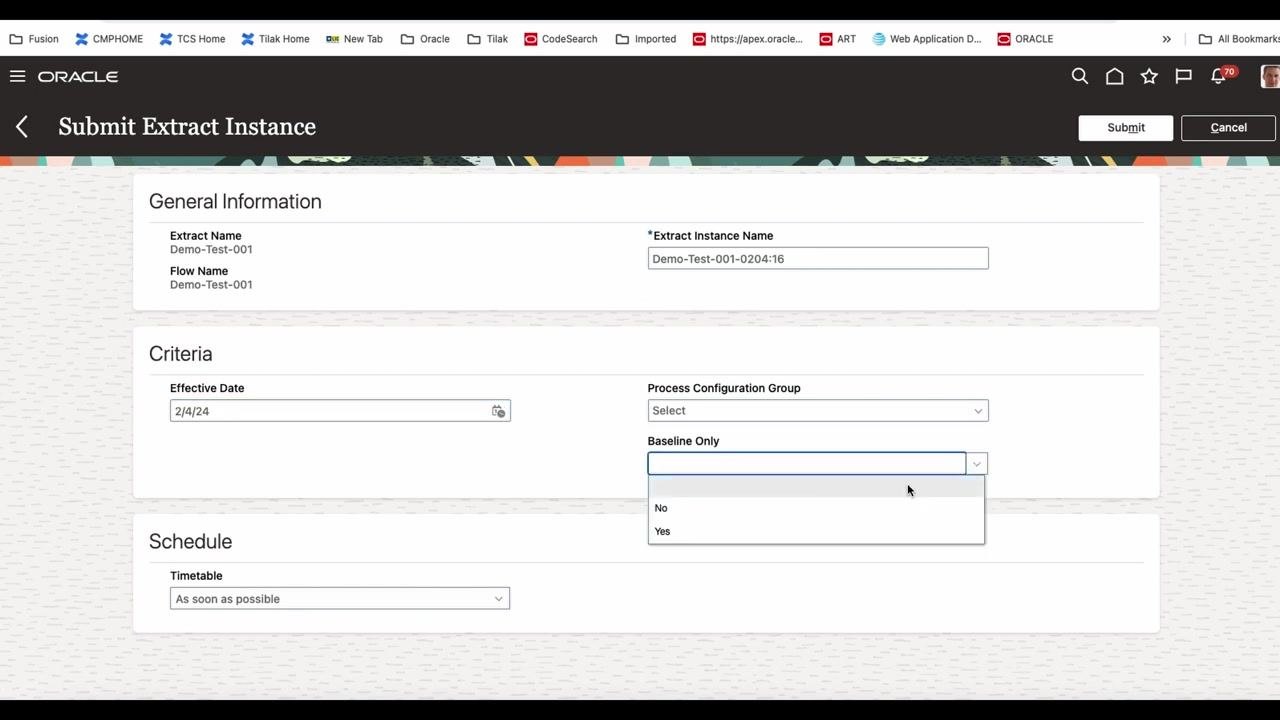Click the Flow Name label
The image size is (1280, 720).
199,271
